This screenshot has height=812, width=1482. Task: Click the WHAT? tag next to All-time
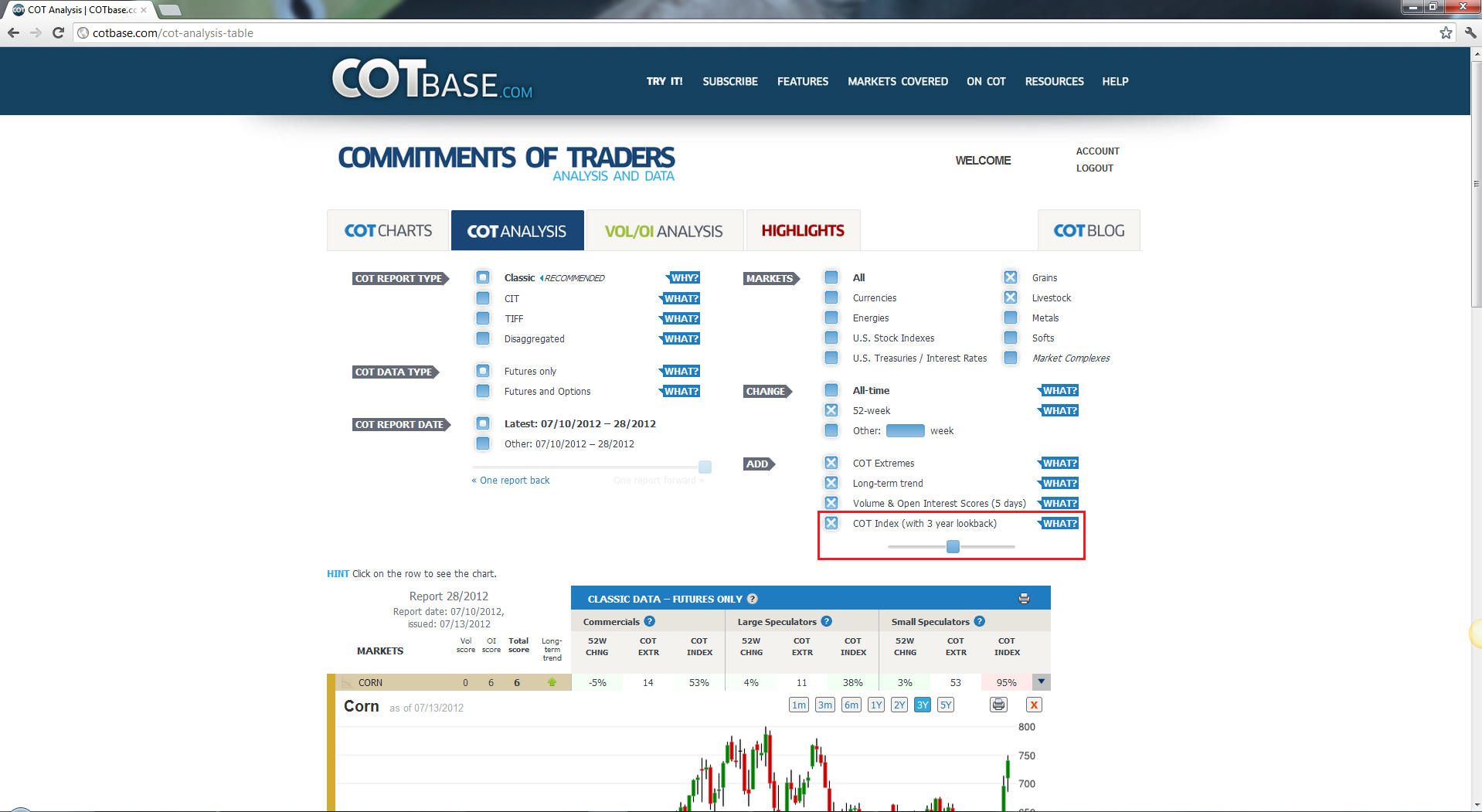1059,390
